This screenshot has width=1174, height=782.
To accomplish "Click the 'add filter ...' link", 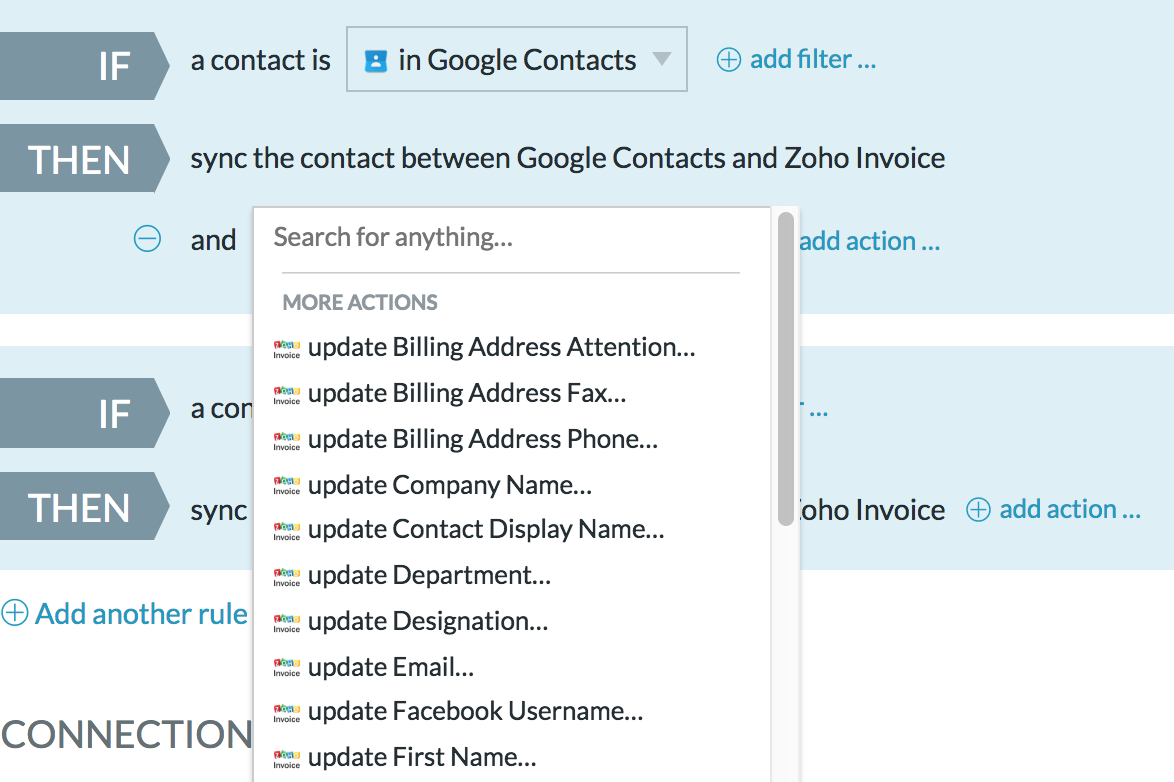I will 812,58.
